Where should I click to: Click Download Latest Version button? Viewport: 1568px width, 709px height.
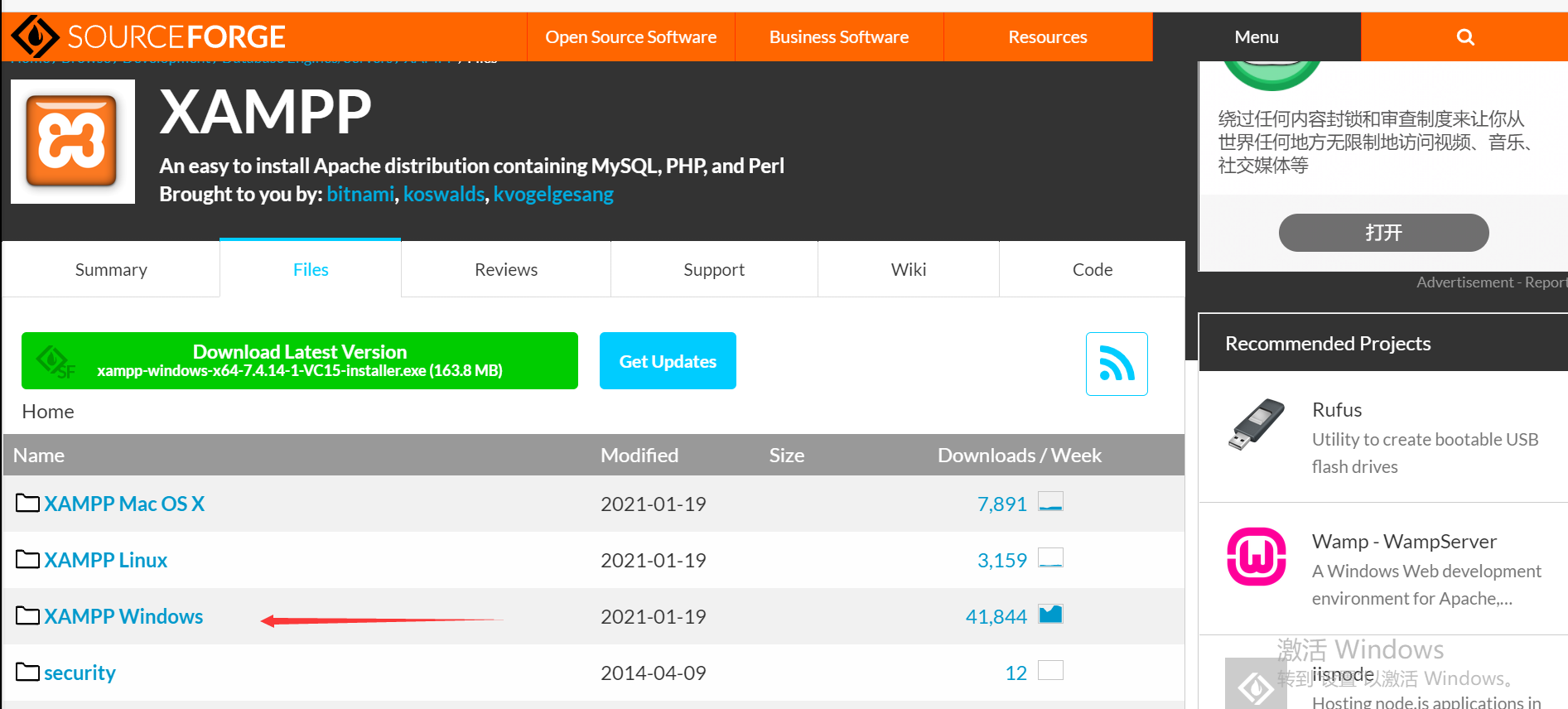tap(300, 360)
